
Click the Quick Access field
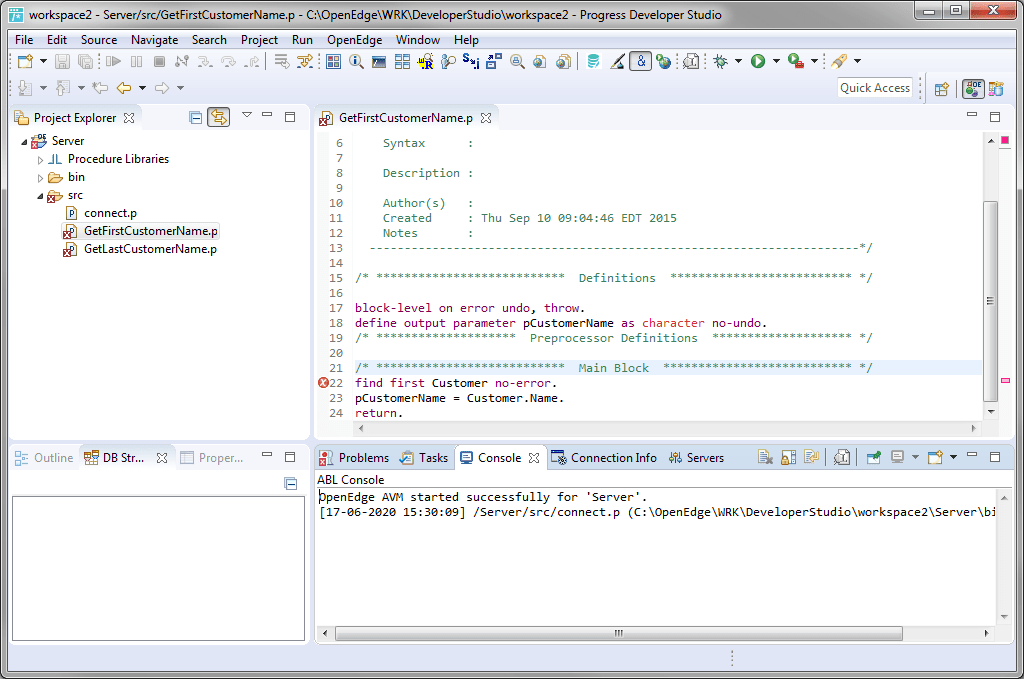[x=875, y=87]
